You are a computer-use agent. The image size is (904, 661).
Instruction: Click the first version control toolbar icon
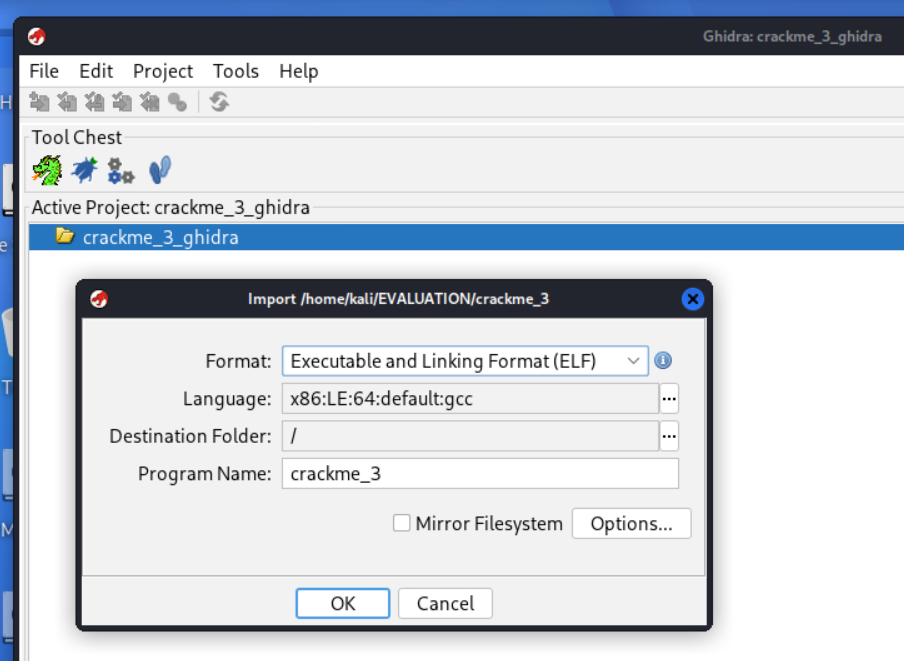pyautogui.click(x=39, y=103)
